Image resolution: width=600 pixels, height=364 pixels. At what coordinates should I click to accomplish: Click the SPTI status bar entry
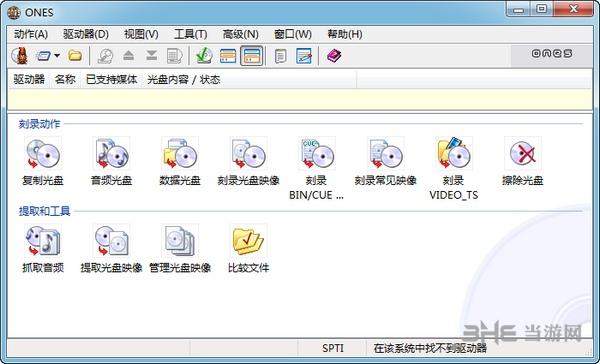[x=333, y=348]
